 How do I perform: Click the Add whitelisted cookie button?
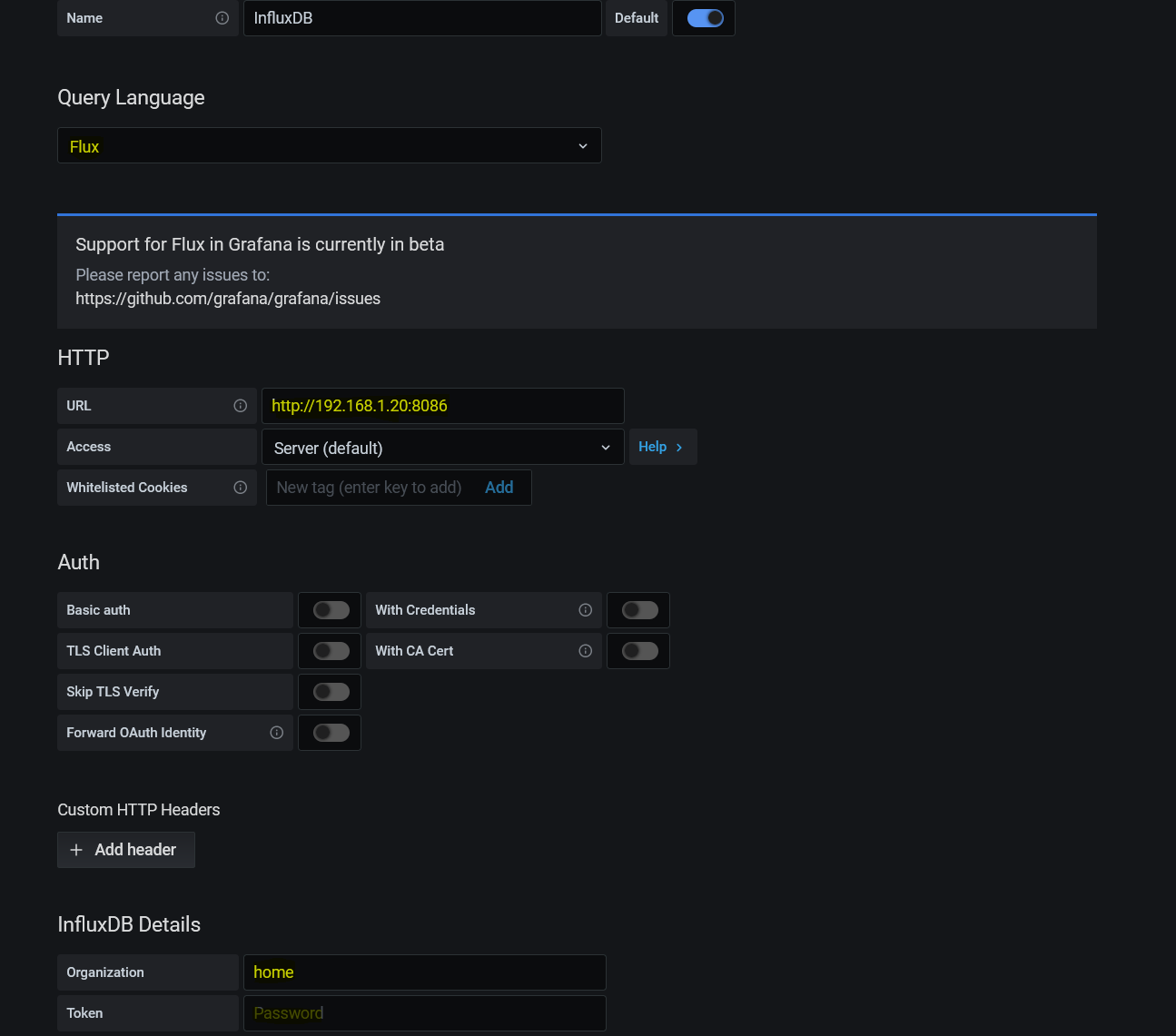point(499,488)
